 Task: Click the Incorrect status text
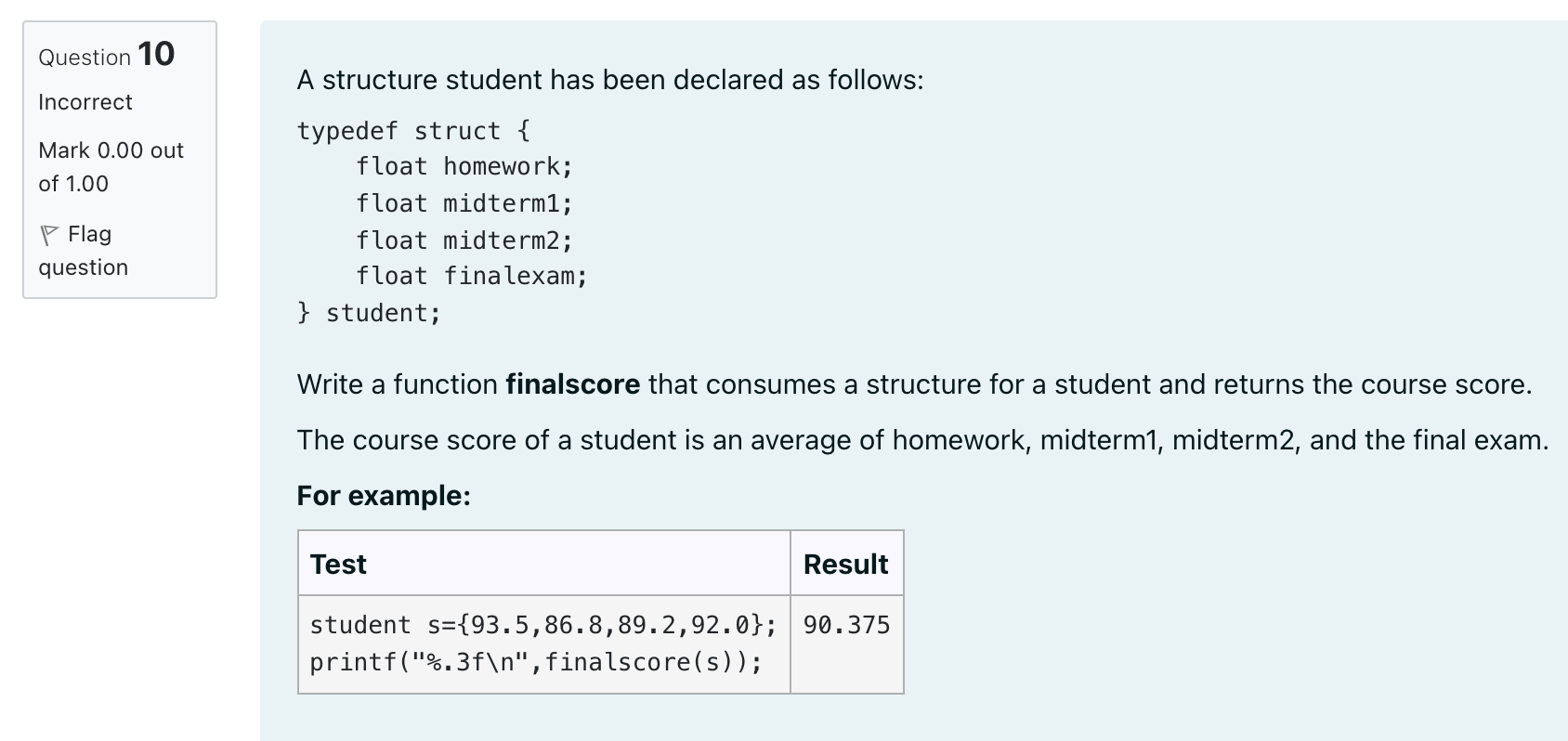pos(85,102)
